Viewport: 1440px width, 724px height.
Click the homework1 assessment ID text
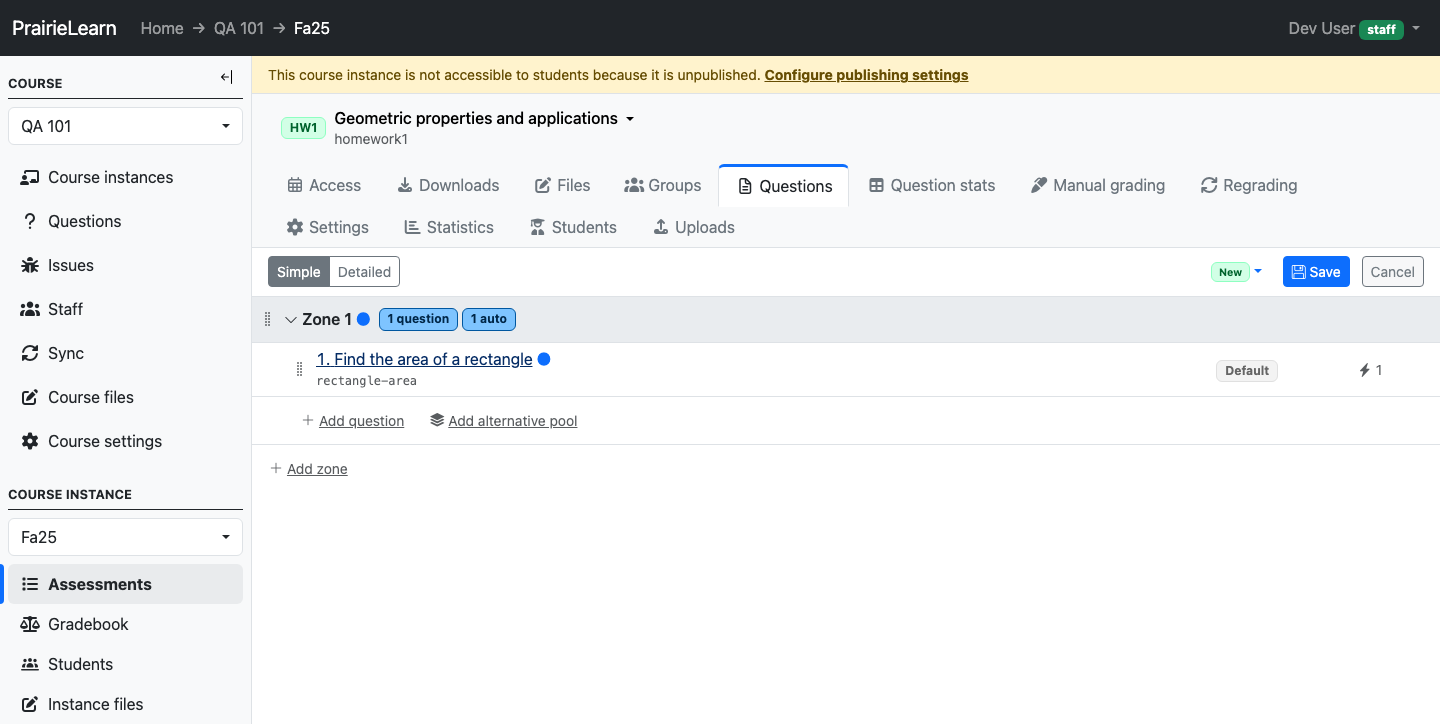point(371,140)
